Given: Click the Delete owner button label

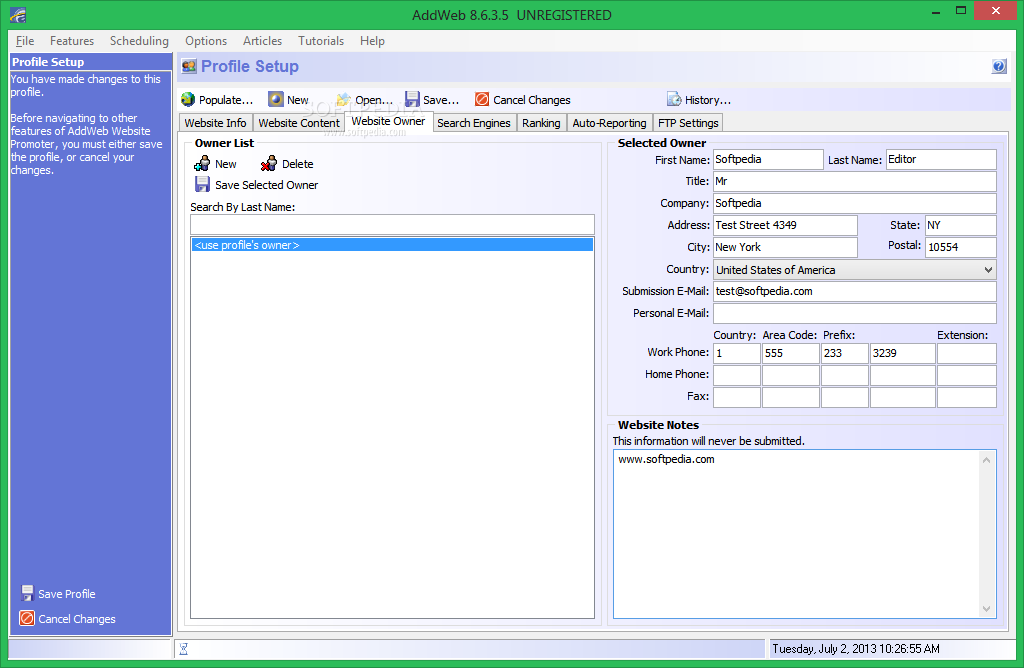Looking at the screenshot, I should (297, 164).
